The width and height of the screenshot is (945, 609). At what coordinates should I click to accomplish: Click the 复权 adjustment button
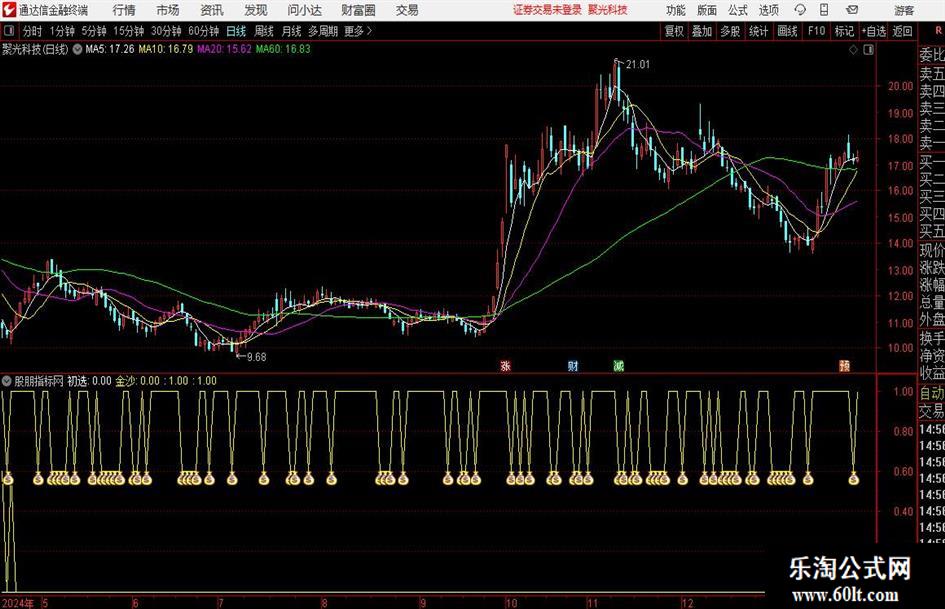(x=674, y=31)
